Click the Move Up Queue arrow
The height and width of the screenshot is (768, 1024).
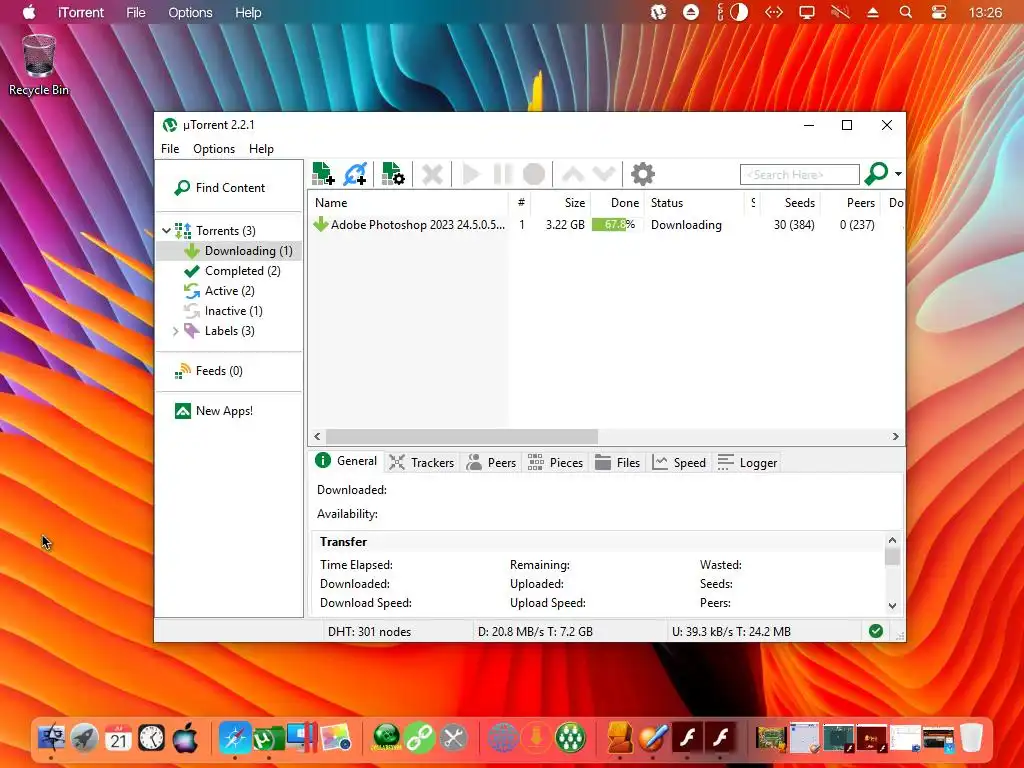point(573,174)
